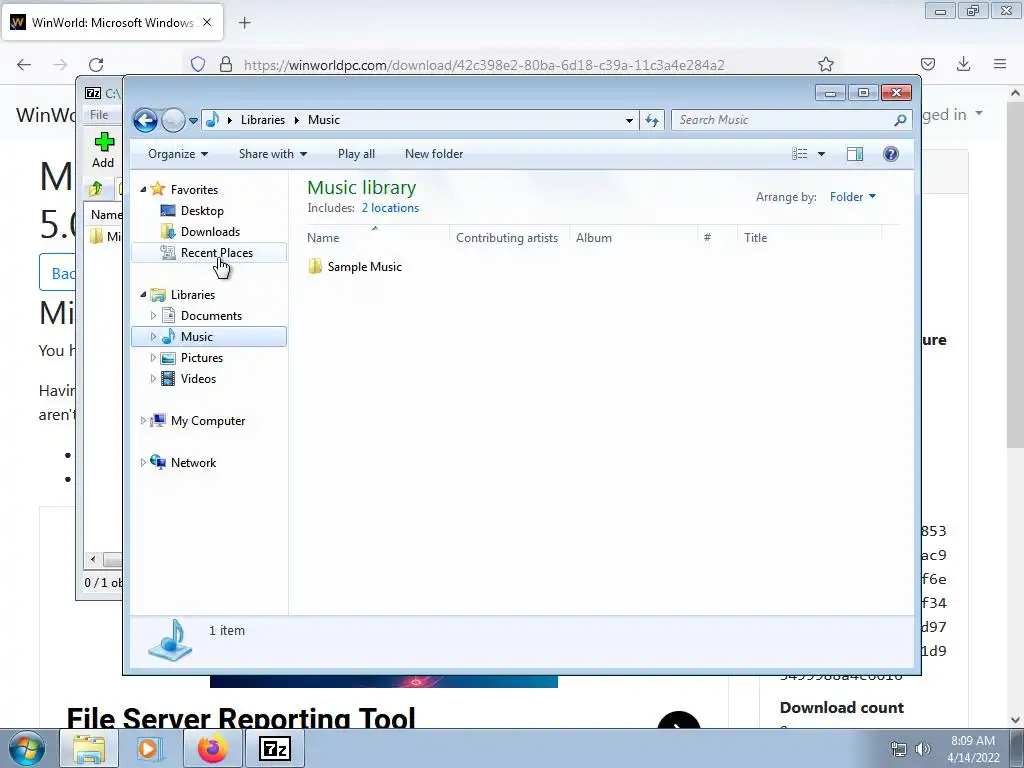Expand the Pictures library node
The image size is (1024, 768).
click(153, 358)
